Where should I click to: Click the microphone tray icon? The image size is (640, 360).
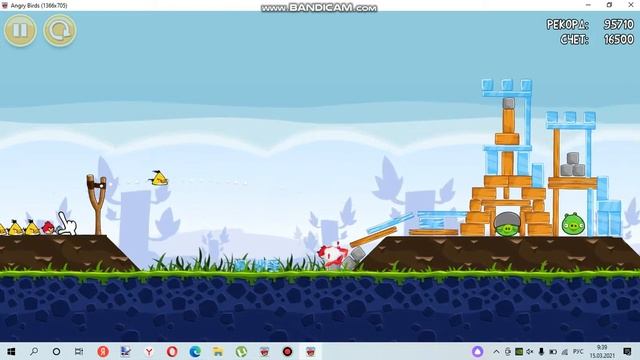tap(541, 351)
